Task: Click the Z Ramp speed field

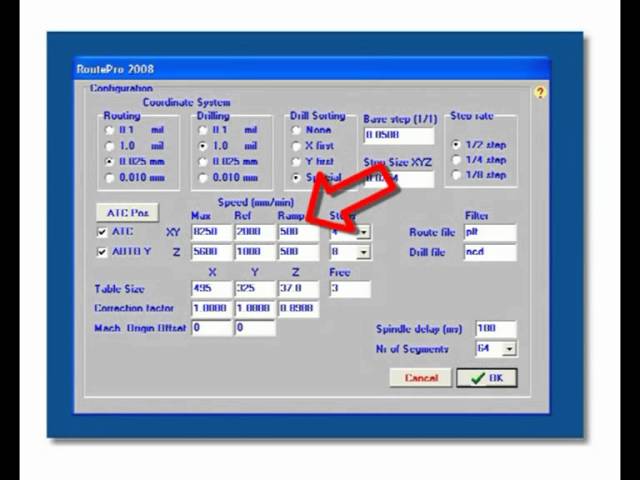Action: (298, 252)
